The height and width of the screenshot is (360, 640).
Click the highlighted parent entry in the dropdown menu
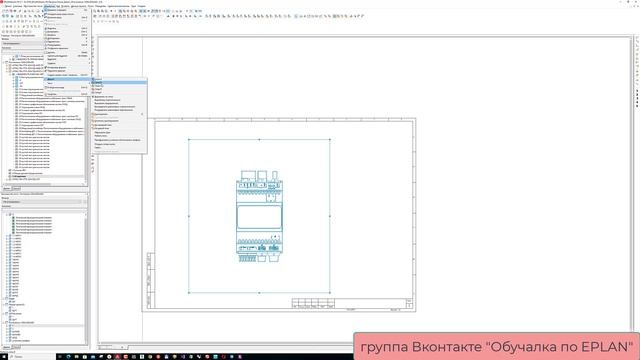66,79
